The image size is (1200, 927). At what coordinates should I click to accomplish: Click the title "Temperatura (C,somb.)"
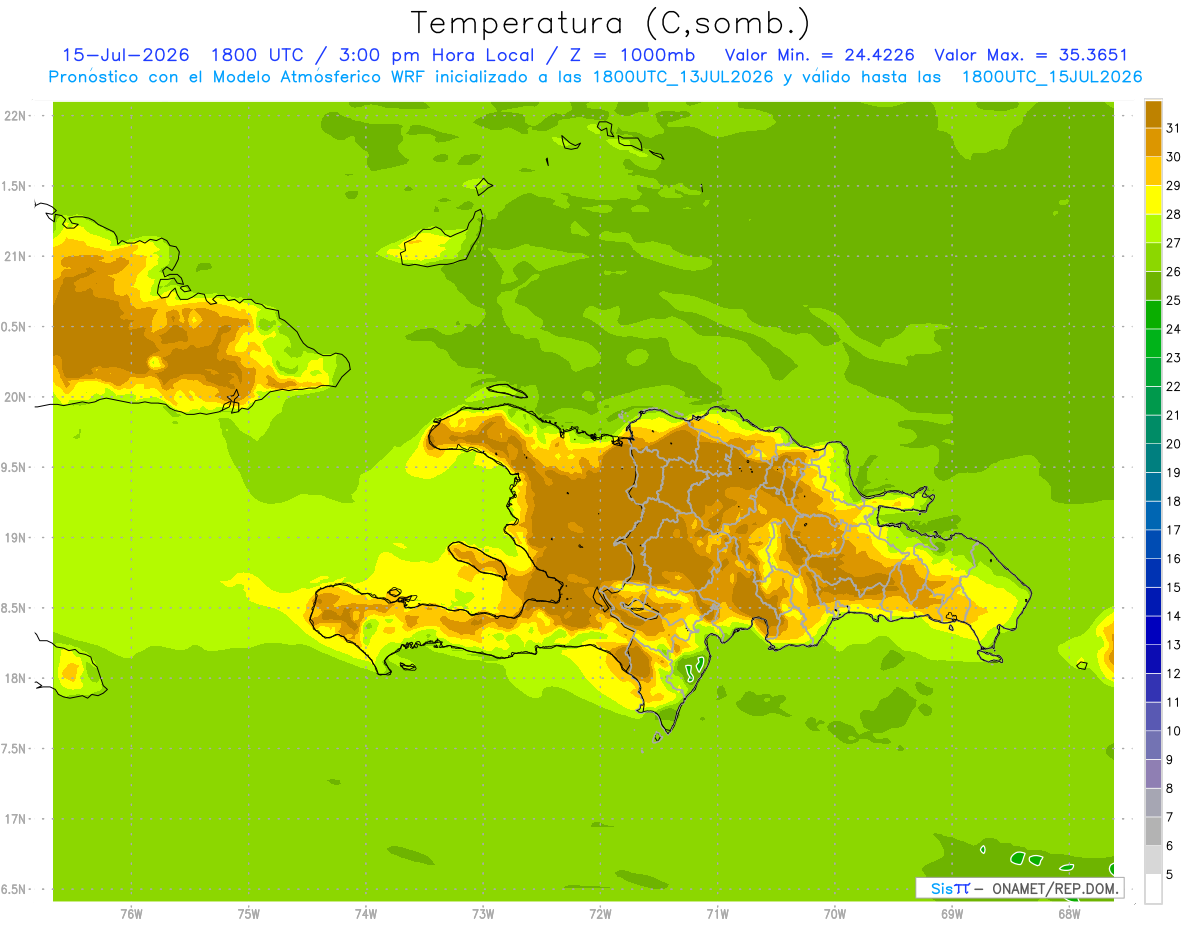coord(611,22)
